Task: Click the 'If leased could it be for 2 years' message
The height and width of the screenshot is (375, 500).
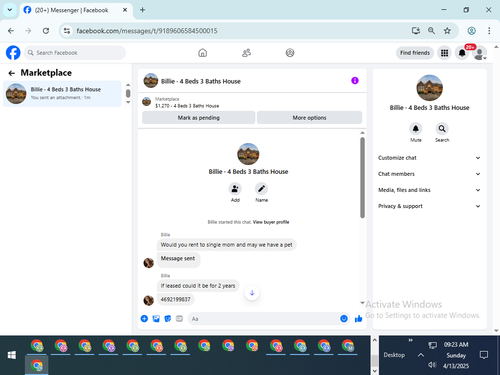Action: click(198, 286)
